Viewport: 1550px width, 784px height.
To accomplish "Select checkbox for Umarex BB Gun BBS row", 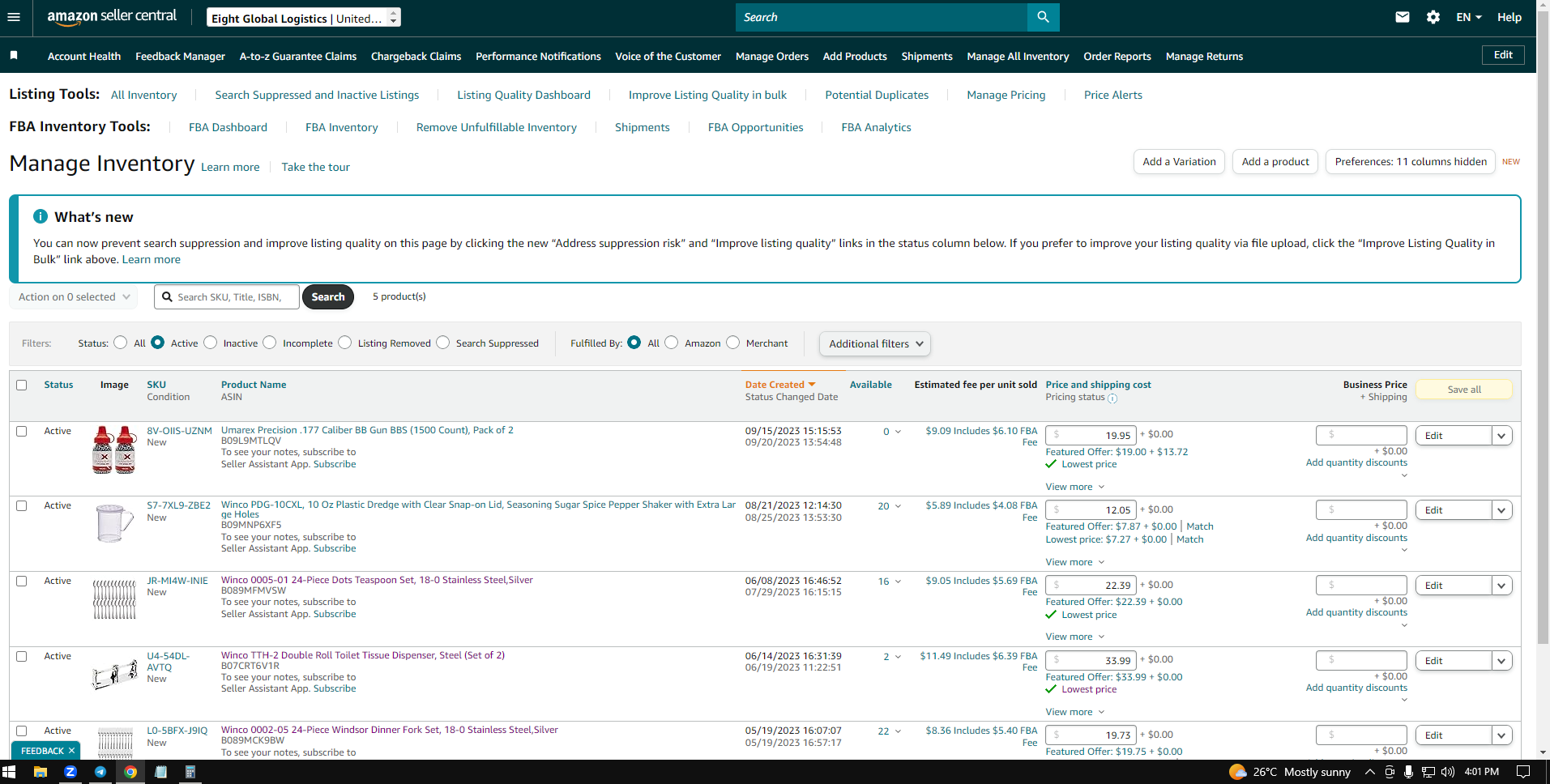I will [22, 431].
